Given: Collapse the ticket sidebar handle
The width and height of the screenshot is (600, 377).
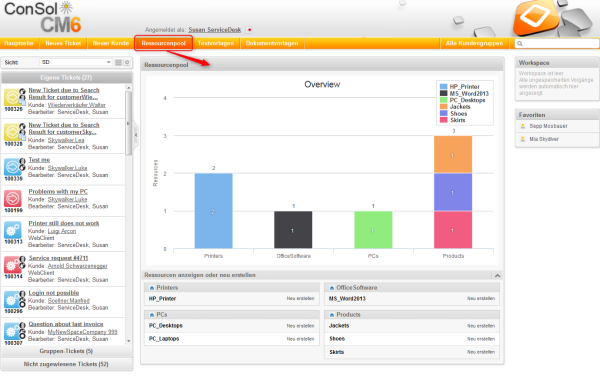Looking at the screenshot, I should (136, 135).
